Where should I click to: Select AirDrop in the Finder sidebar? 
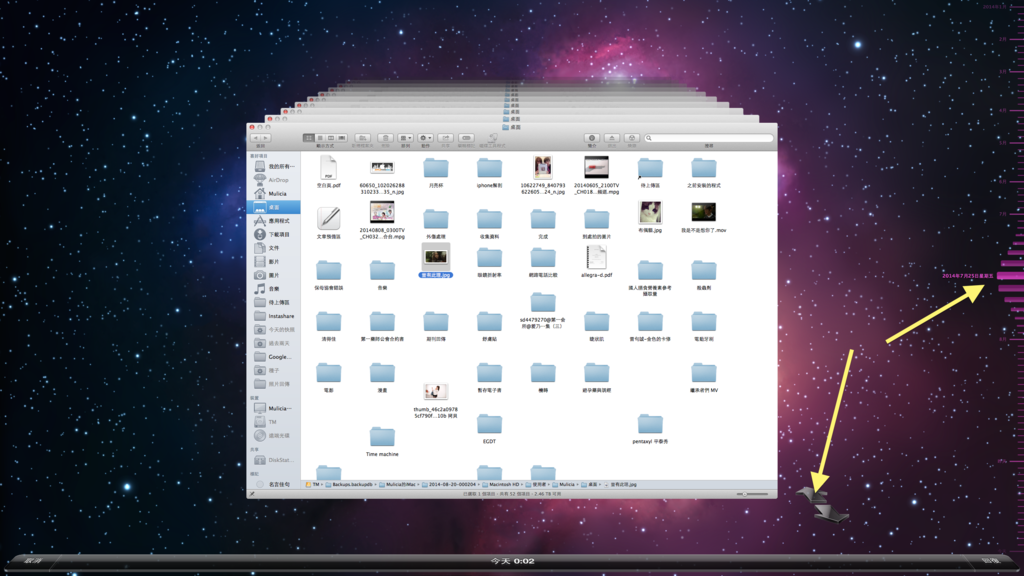(x=277, y=180)
